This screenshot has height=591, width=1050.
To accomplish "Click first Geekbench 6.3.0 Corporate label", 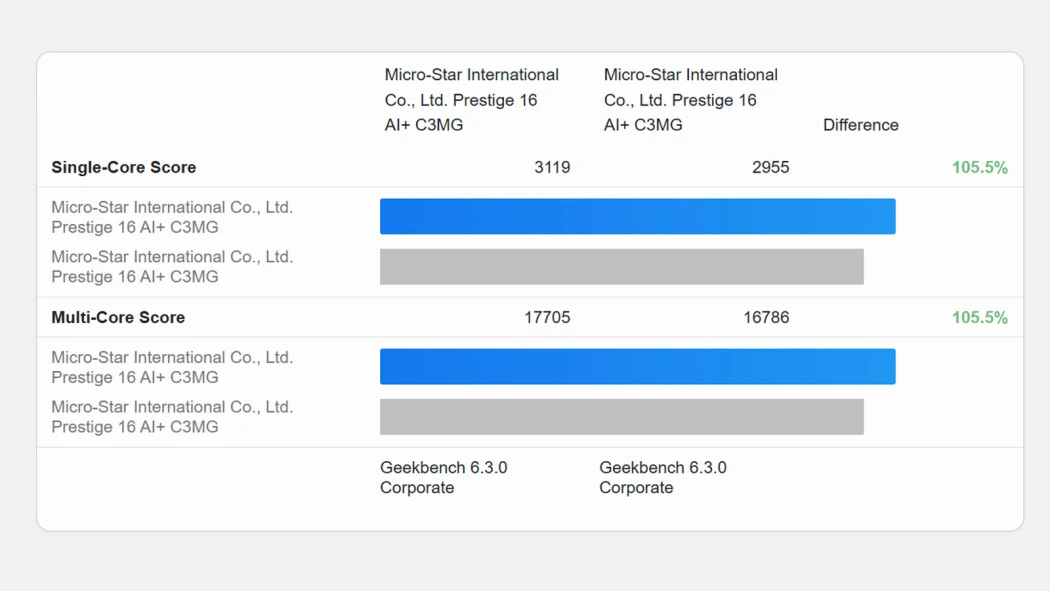I will (443, 477).
